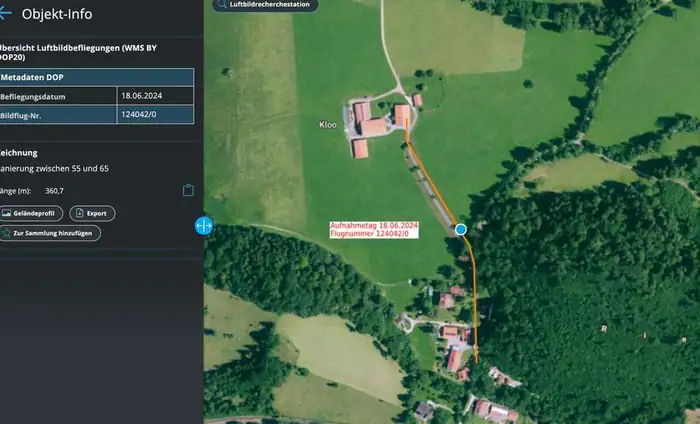The width and height of the screenshot is (700, 424).
Task: Select the blue vertex dot on the route
Action: [461, 229]
